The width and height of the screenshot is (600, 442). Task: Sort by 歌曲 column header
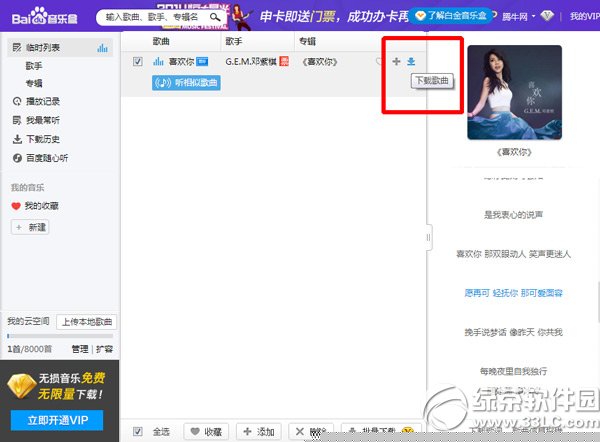coord(161,41)
